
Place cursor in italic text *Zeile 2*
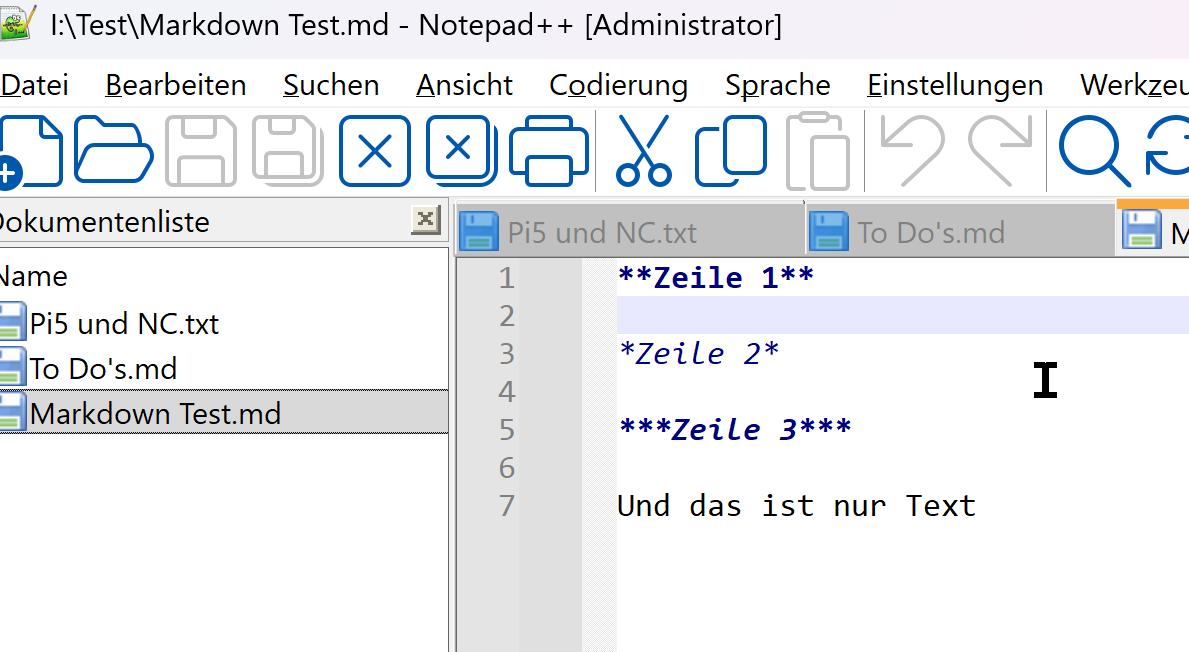pyautogui.click(x=698, y=353)
